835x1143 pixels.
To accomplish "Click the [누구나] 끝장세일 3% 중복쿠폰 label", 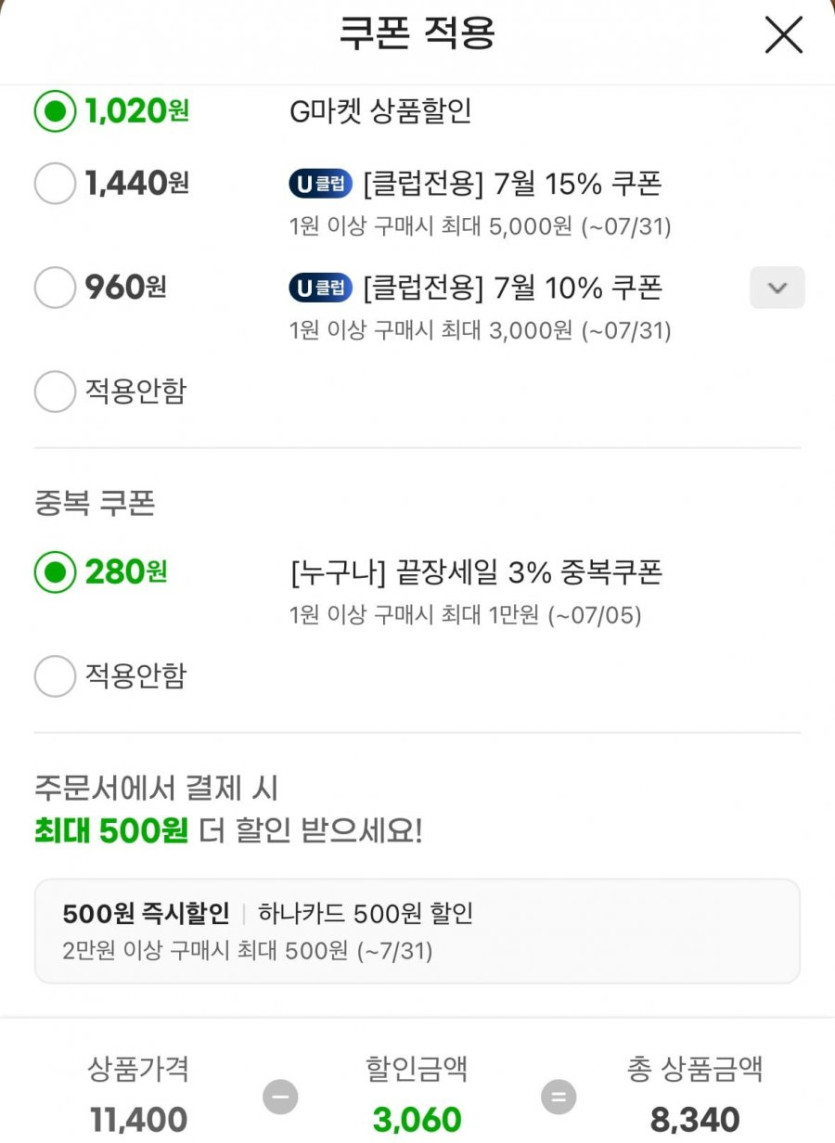I will click(475, 573).
